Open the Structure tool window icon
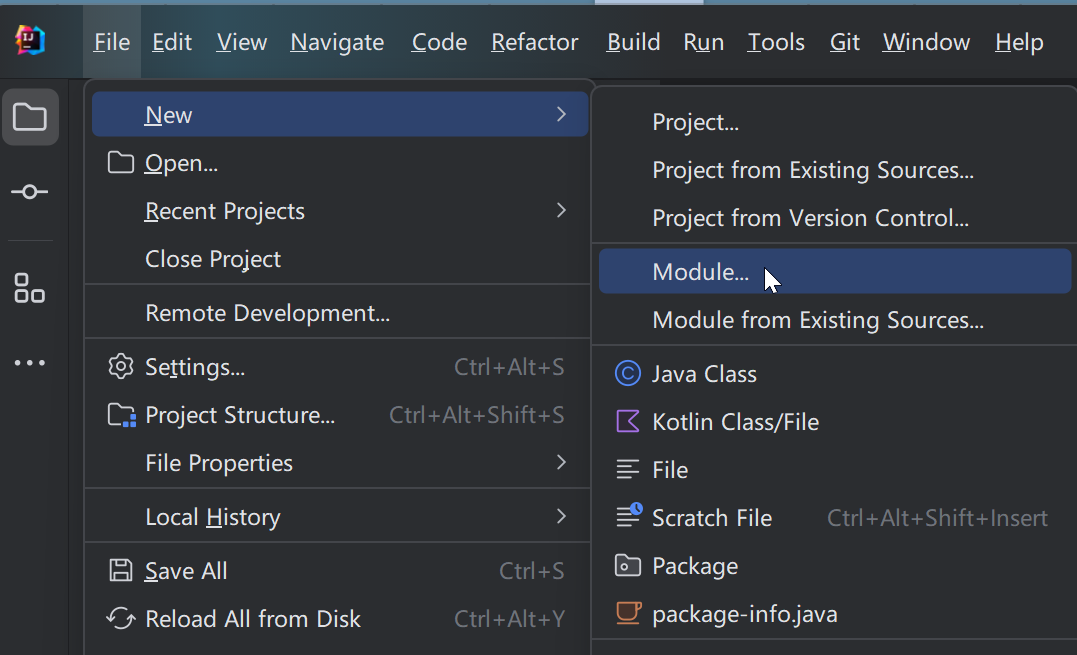1077x655 pixels. (30, 287)
